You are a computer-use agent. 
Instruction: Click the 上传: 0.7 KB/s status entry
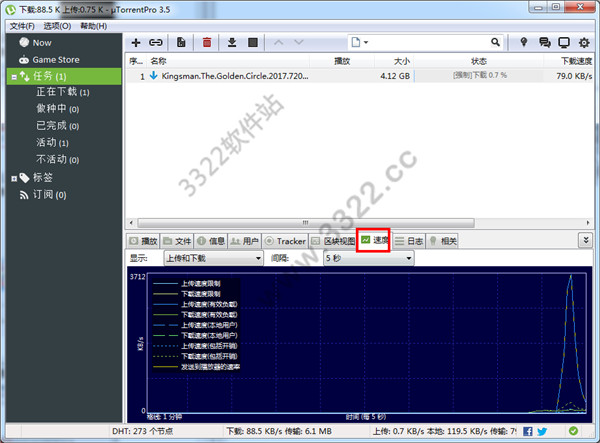point(445,431)
